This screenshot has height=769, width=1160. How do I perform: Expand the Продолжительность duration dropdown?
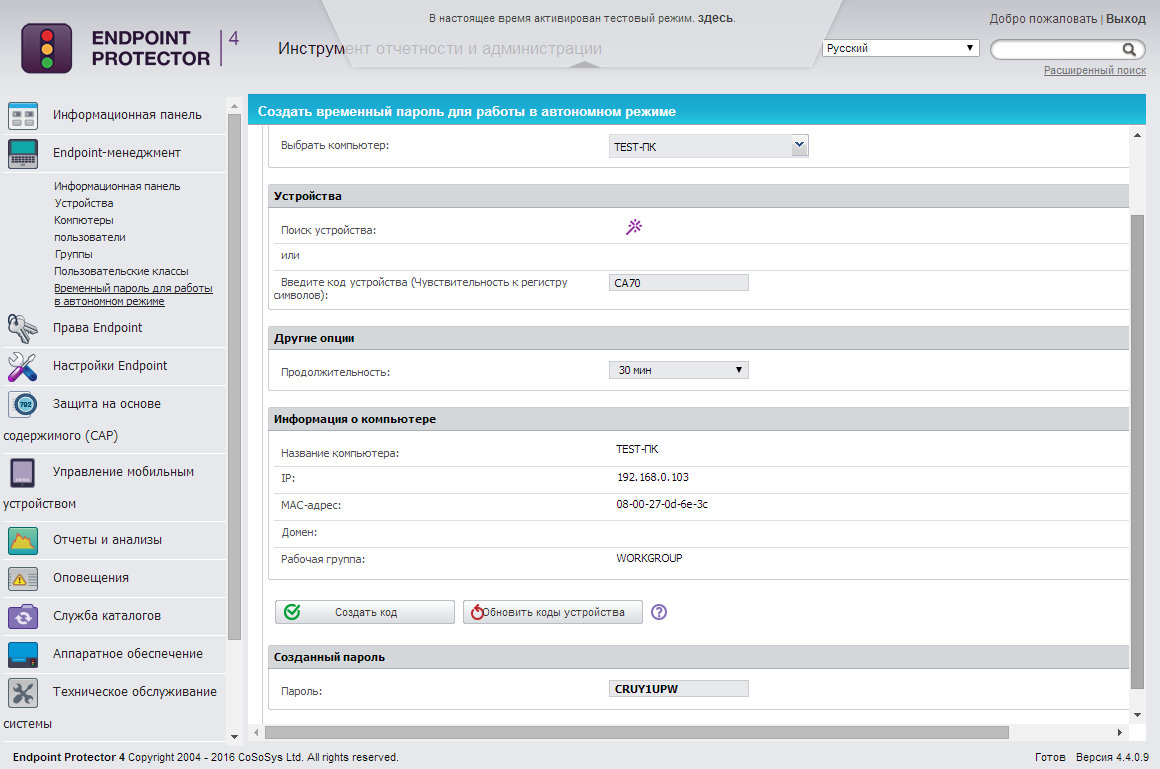(738, 369)
